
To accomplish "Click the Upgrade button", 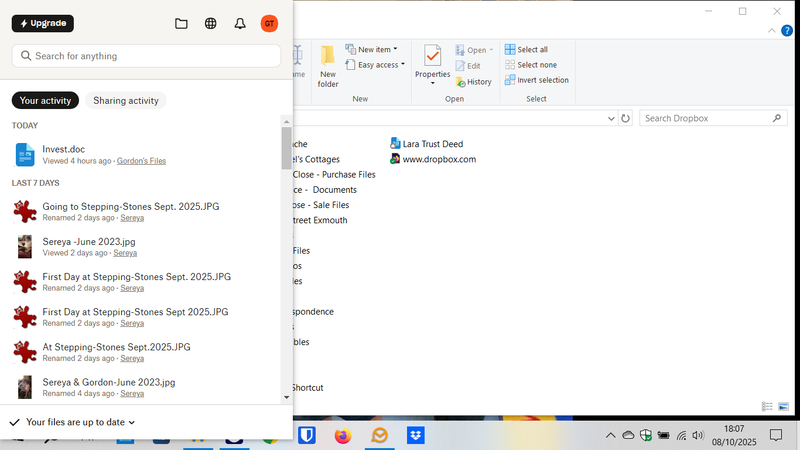I will [43, 23].
